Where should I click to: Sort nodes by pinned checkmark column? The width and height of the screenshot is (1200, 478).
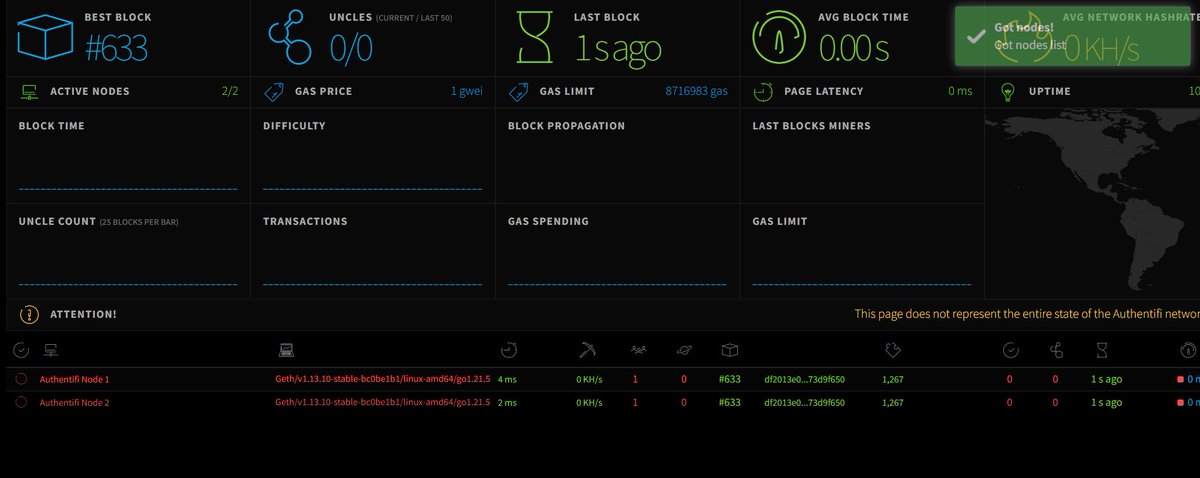[x=21, y=350]
